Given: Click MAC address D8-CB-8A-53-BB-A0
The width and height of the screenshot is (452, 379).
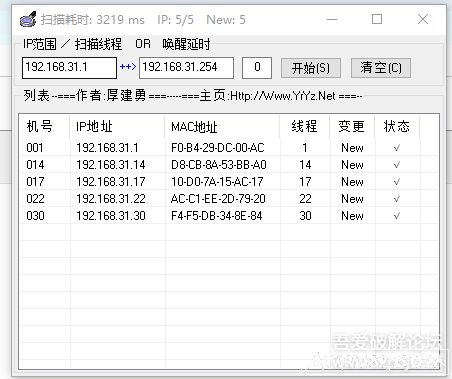Looking at the screenshot, I should point(219,165).
